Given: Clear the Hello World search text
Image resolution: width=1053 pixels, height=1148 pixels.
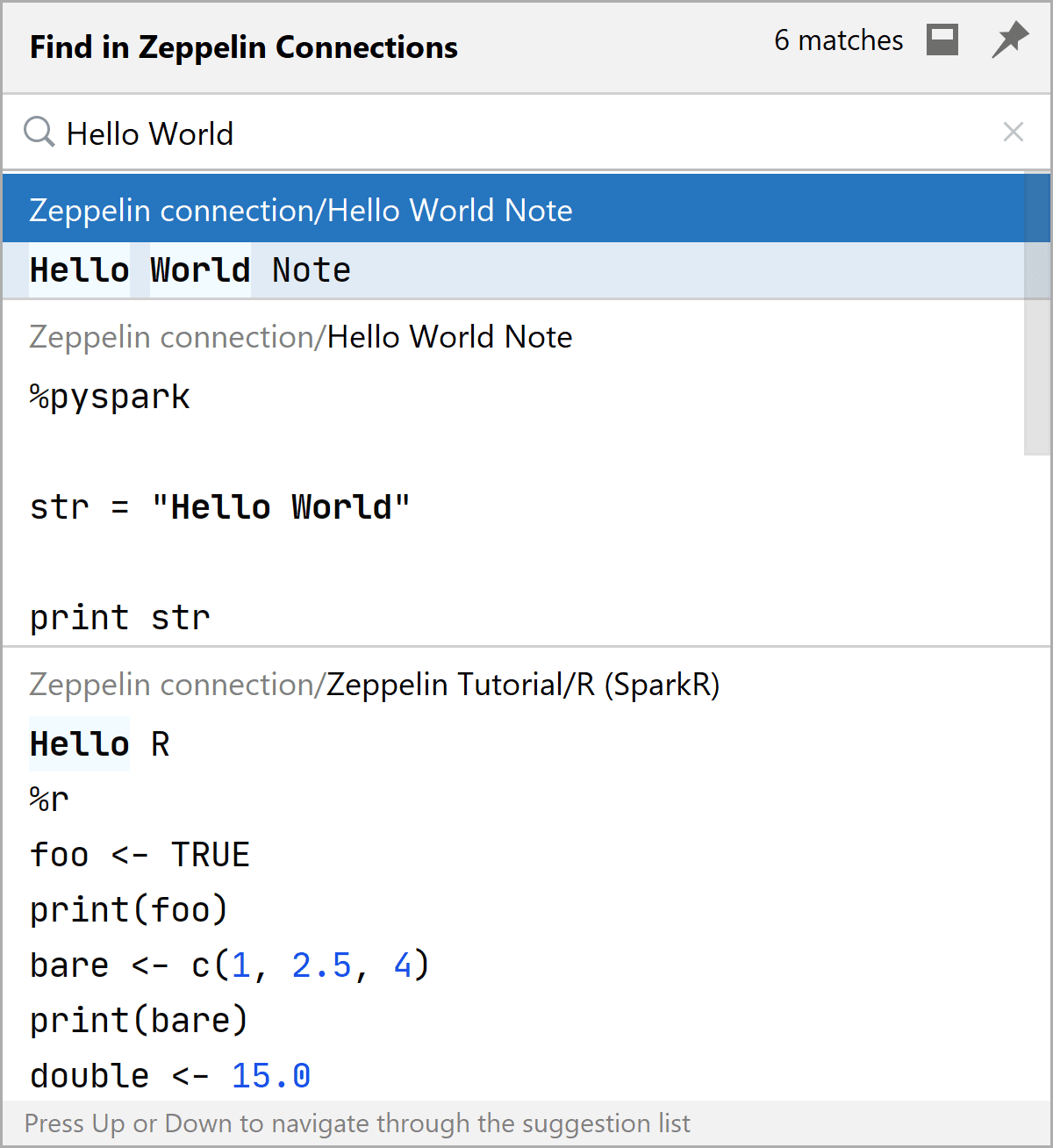Looking at the screenshot, I should [x=1014, y=132].
